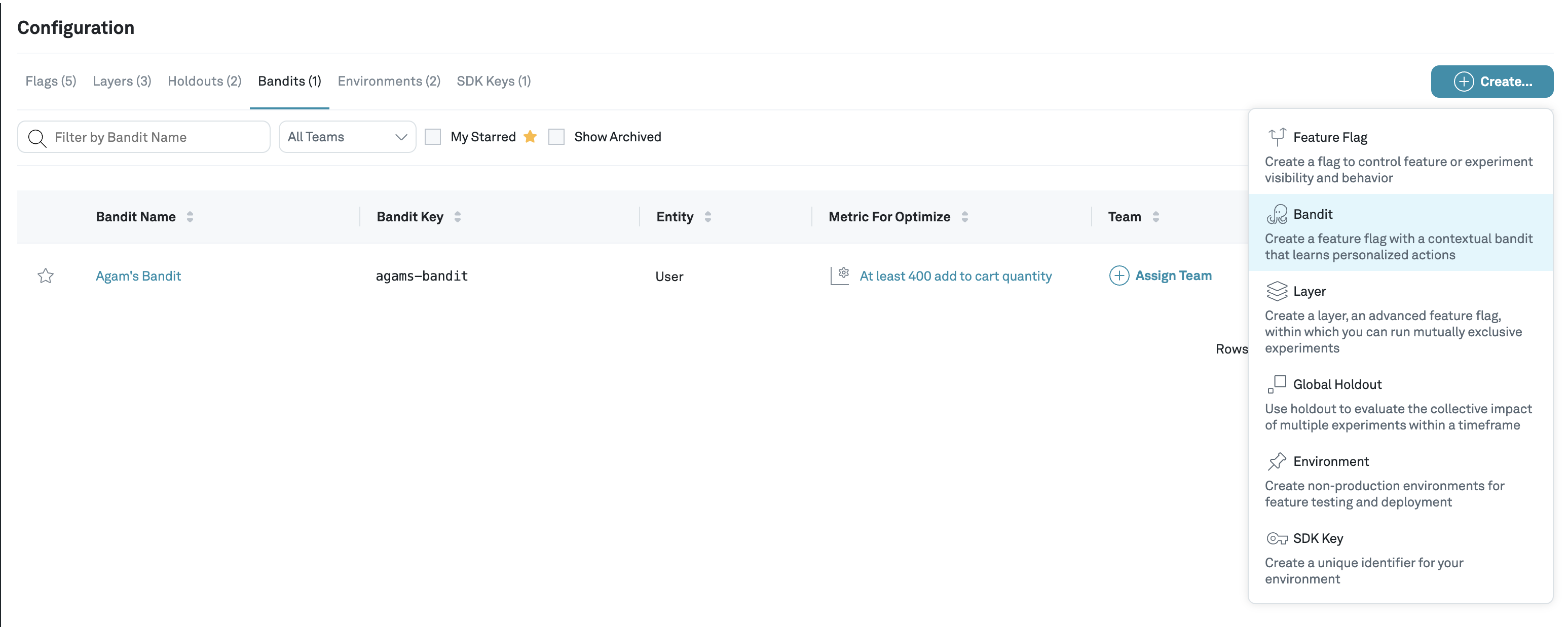Click the metric chart icon beside cart quantity

(840, 276)
